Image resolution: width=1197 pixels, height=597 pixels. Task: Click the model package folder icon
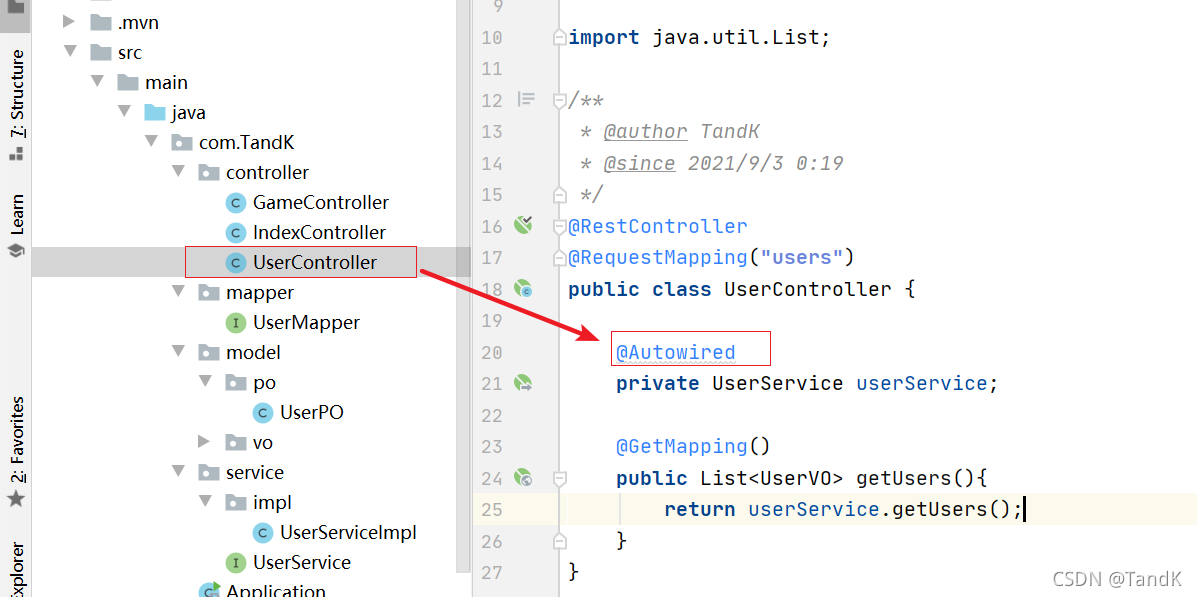click(x=208, y=353)
